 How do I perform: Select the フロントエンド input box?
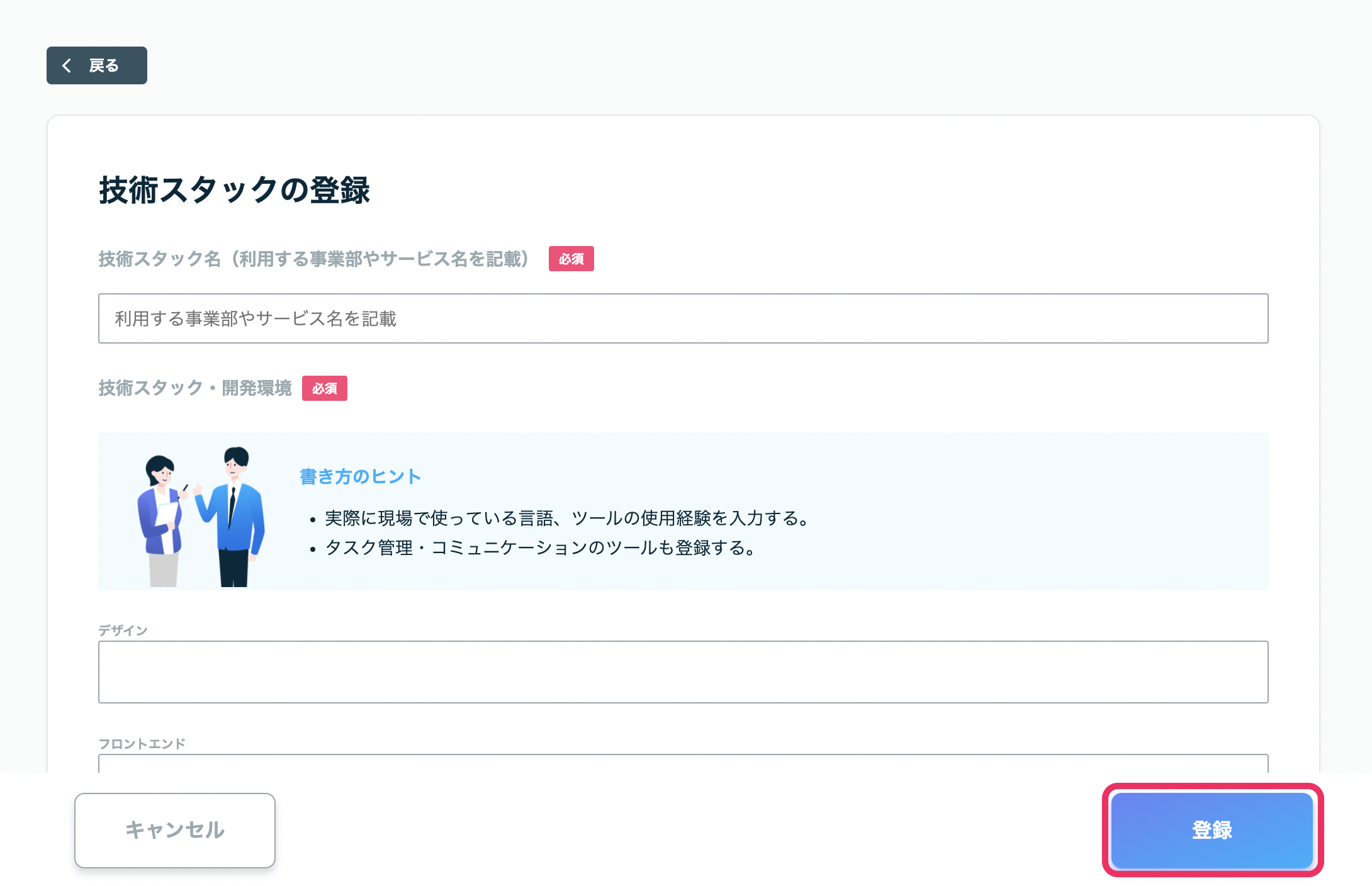pos(683,763)
